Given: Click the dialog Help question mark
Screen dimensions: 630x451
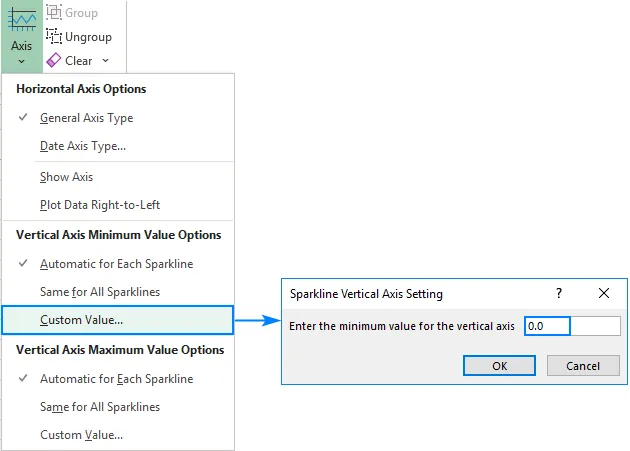Looking at the screenshot, I should (559, 294).
